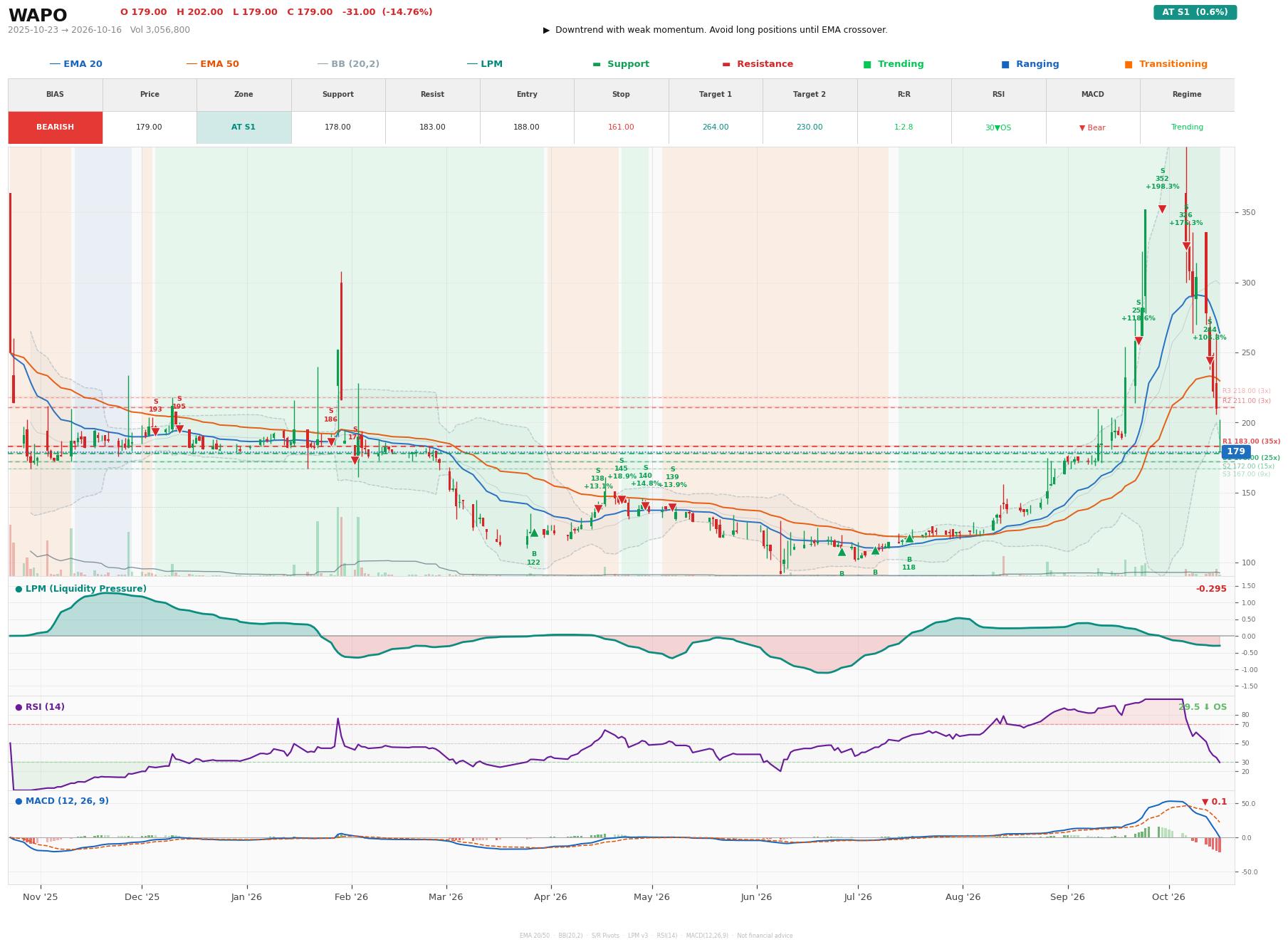Click the sell marker 139 +13.9%
The width and height of the screenshot is (1288, 947).
tap(672, 508)
